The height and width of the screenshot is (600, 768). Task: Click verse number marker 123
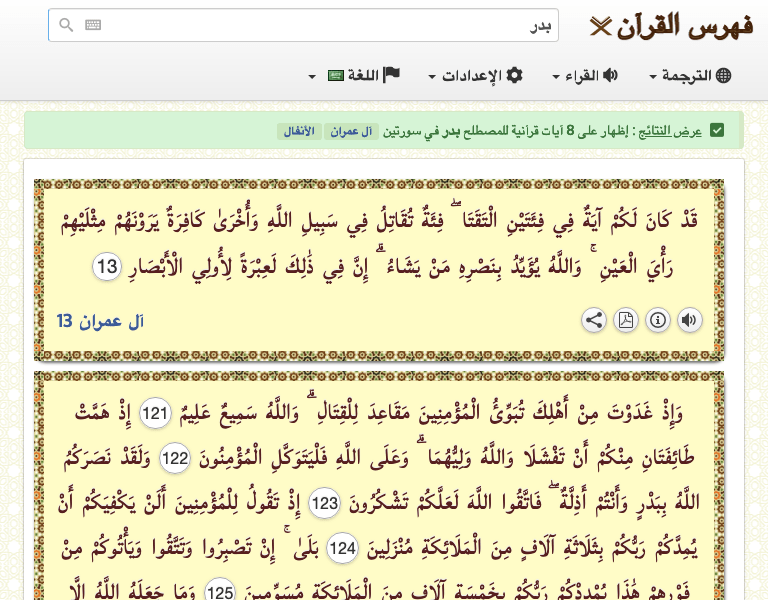(325, 502)
